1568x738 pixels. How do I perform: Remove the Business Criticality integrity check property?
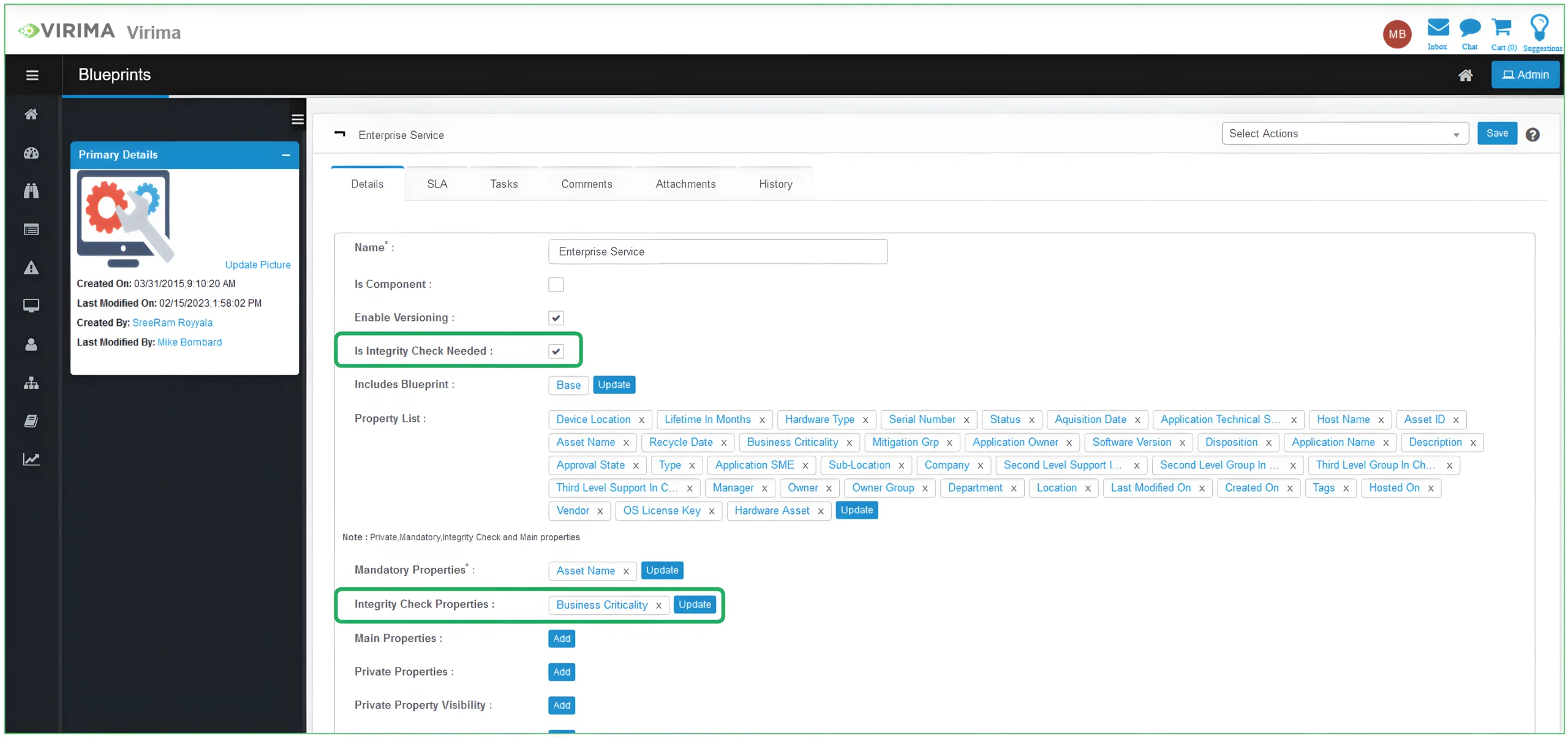658,605
